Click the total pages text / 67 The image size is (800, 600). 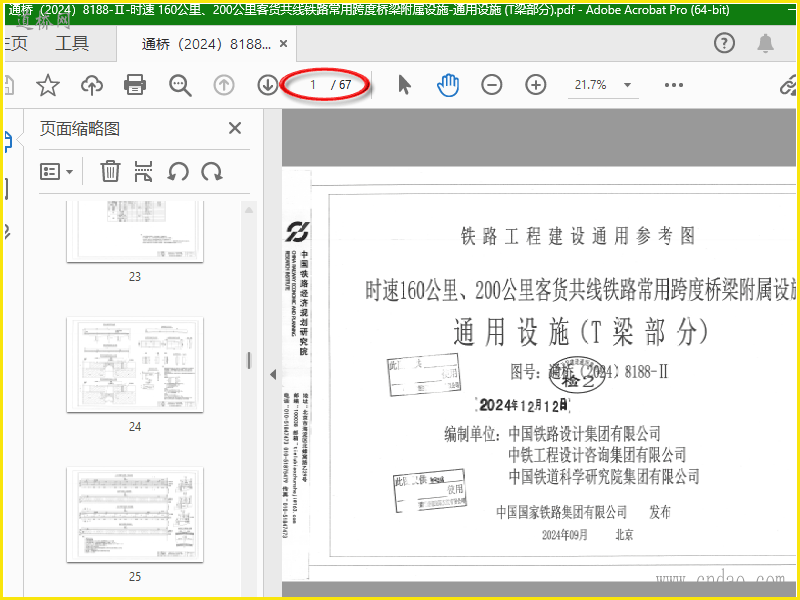click(341, 85)
